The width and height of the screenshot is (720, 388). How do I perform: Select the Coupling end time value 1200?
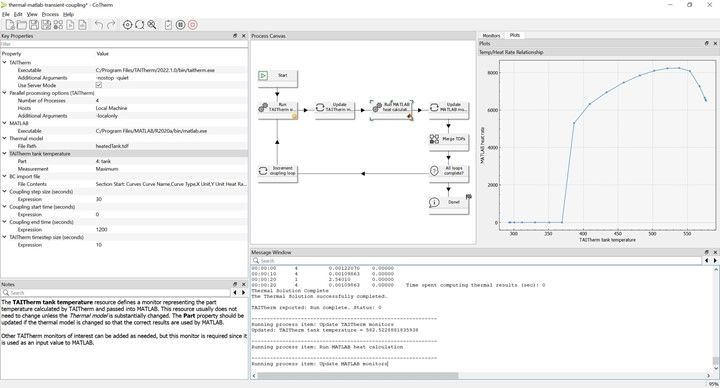pyautogui.click(x=101, y=230)
